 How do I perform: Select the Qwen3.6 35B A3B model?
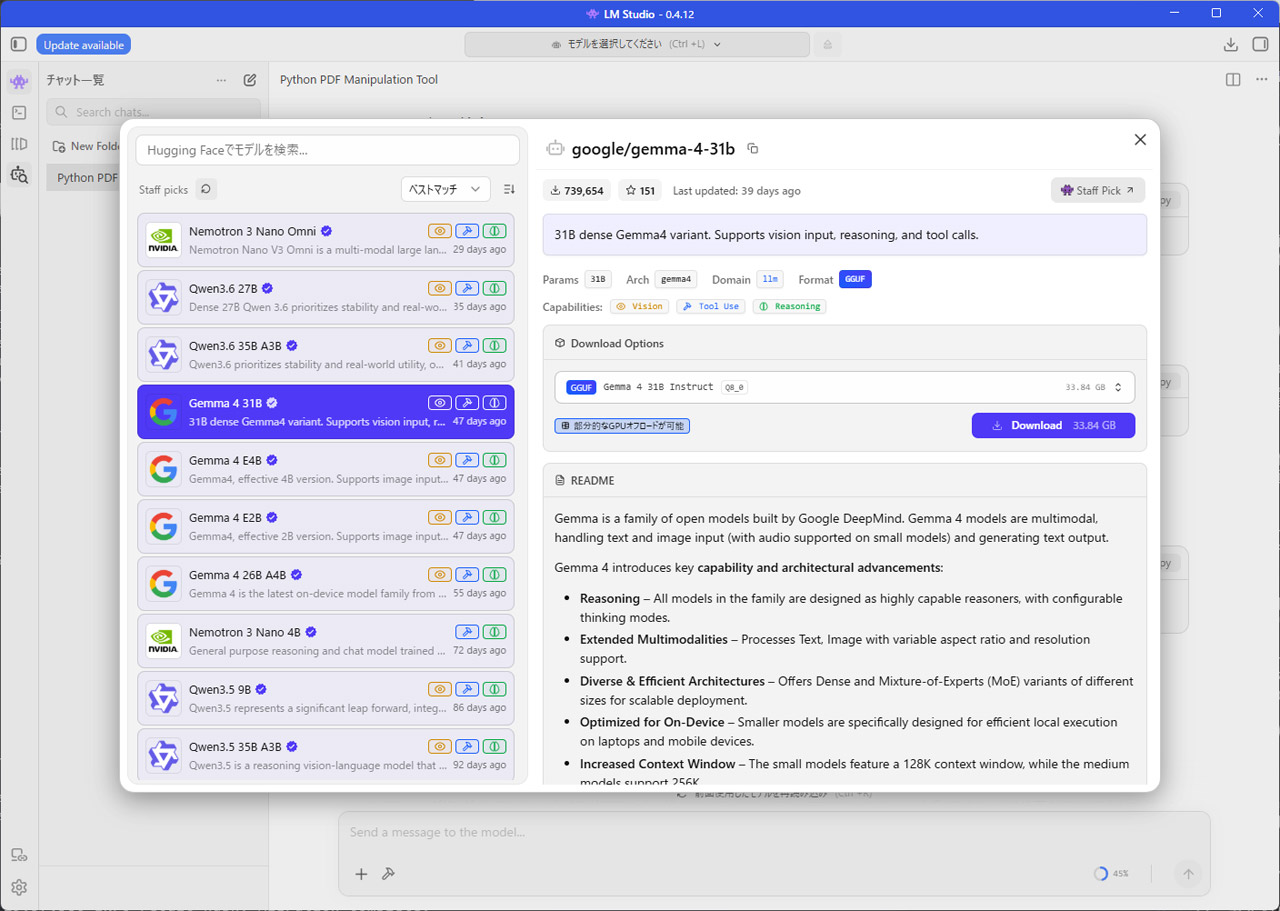(326, 354)
